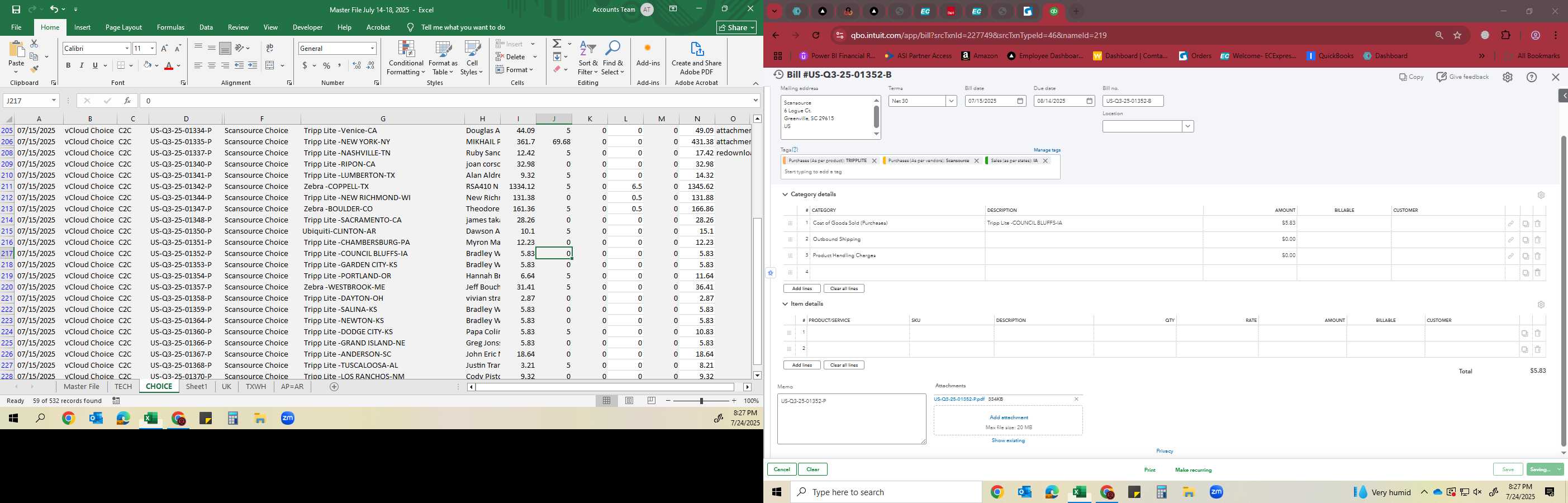1568x503 pixels.
Task: Switch to Page Break Preview view icon
Action: point(652,401)
